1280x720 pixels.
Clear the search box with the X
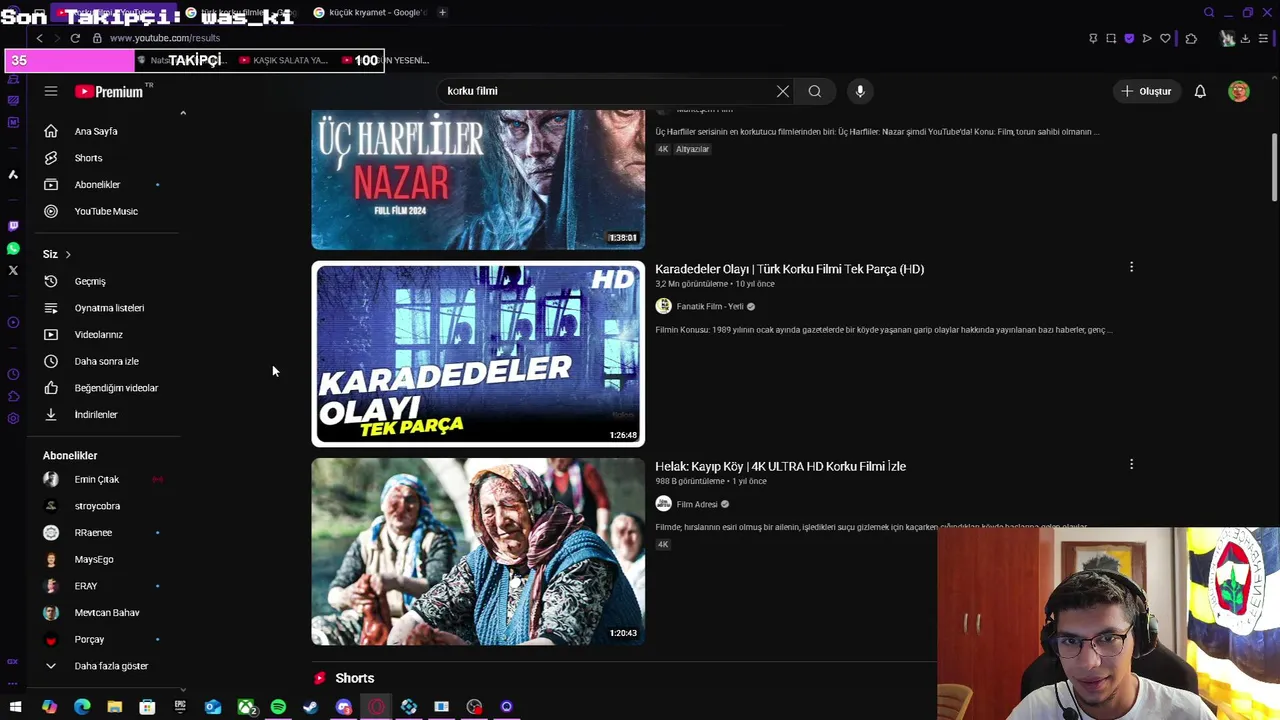(x=783, y=91)
